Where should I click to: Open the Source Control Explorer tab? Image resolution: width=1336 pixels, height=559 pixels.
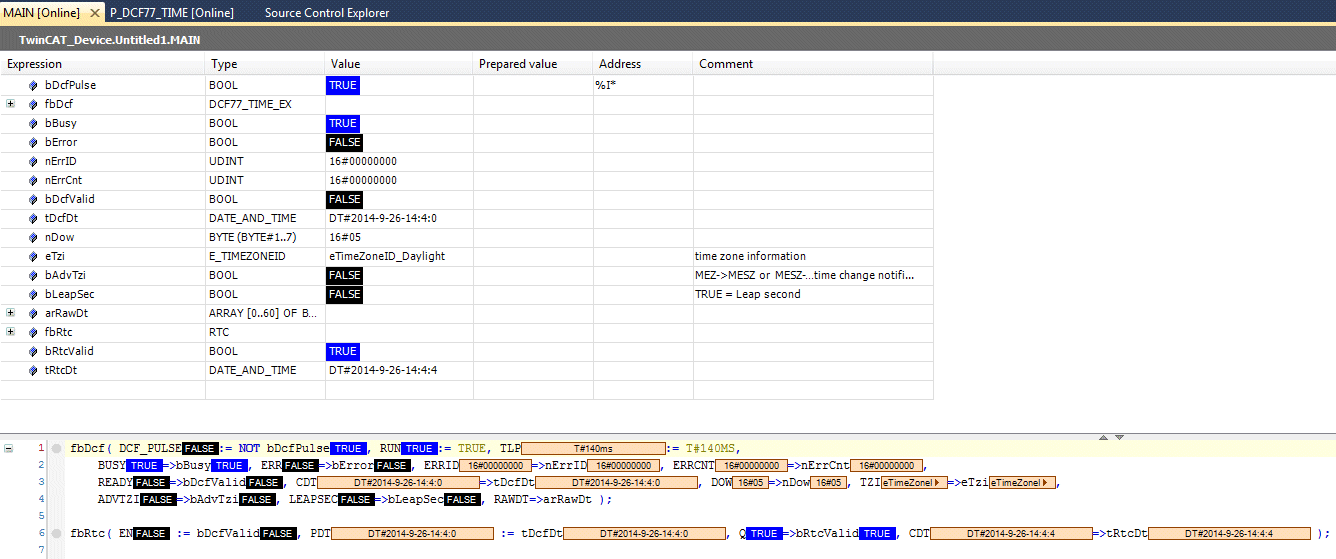[327, 13]
